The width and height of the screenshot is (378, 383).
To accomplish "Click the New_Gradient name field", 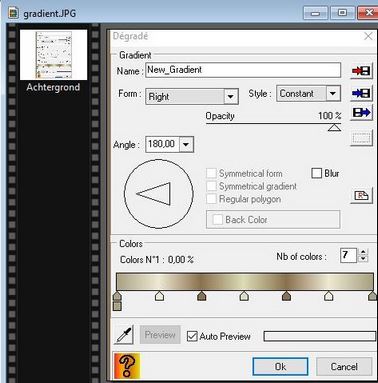I will pos(243,70).
